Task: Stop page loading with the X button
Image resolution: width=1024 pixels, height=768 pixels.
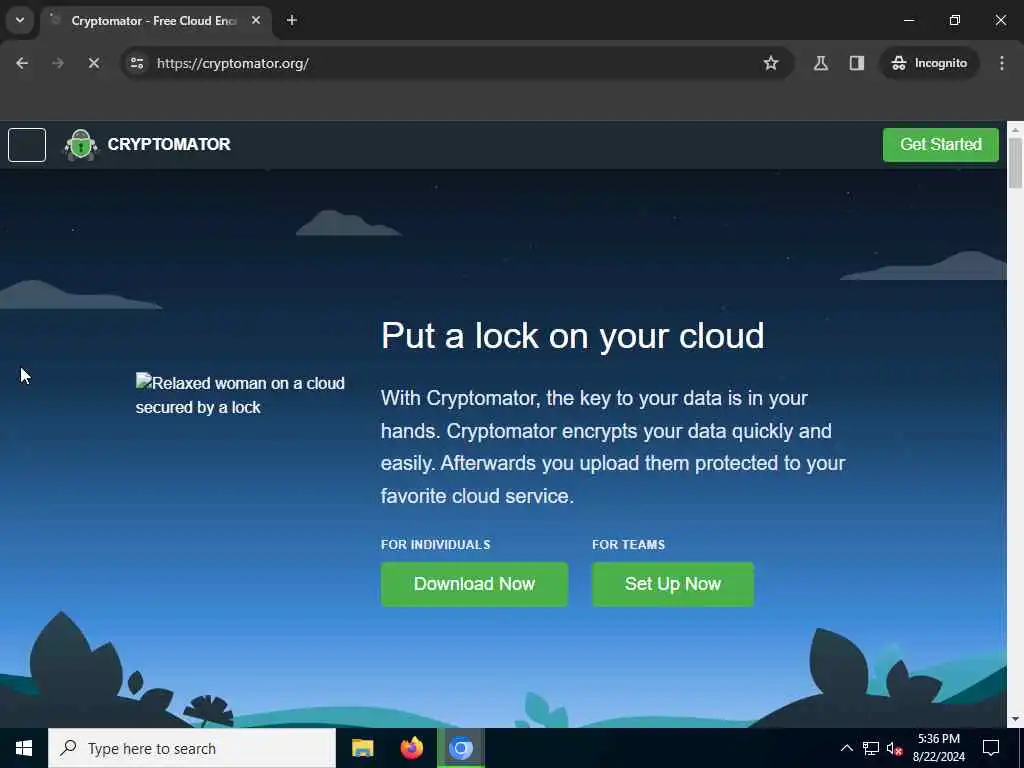Action: (93, 63)
